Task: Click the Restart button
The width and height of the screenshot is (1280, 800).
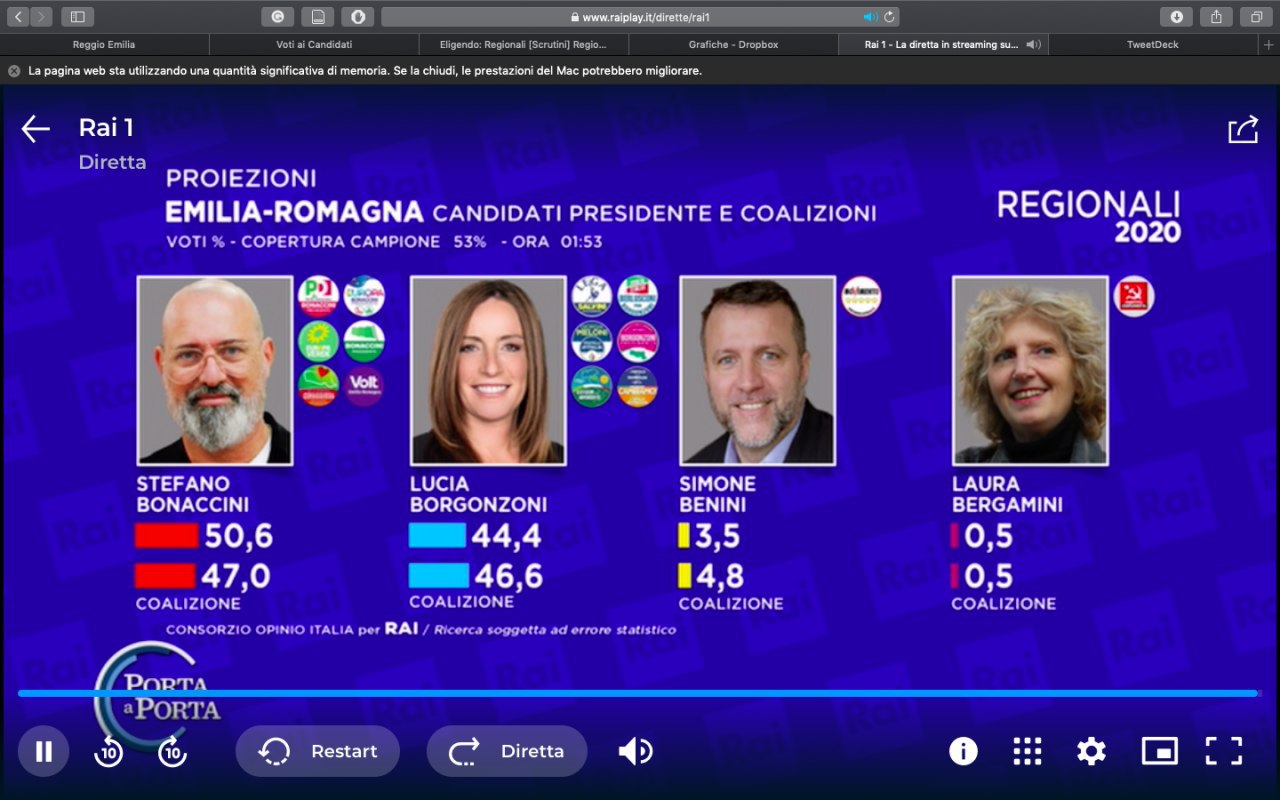Action: 318,751
